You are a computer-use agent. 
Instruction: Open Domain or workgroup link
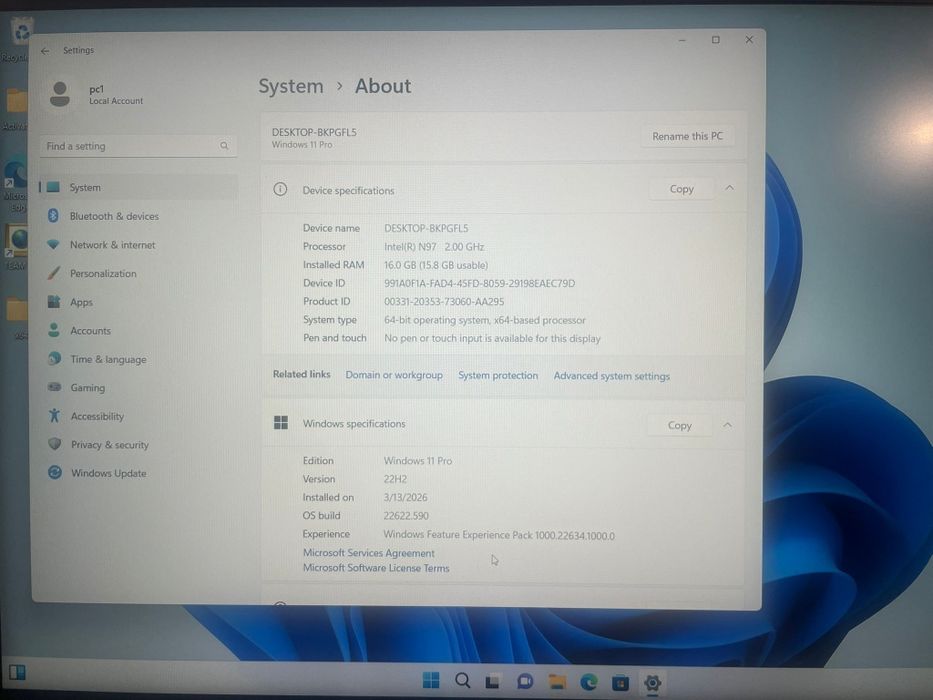coord(394,375)
